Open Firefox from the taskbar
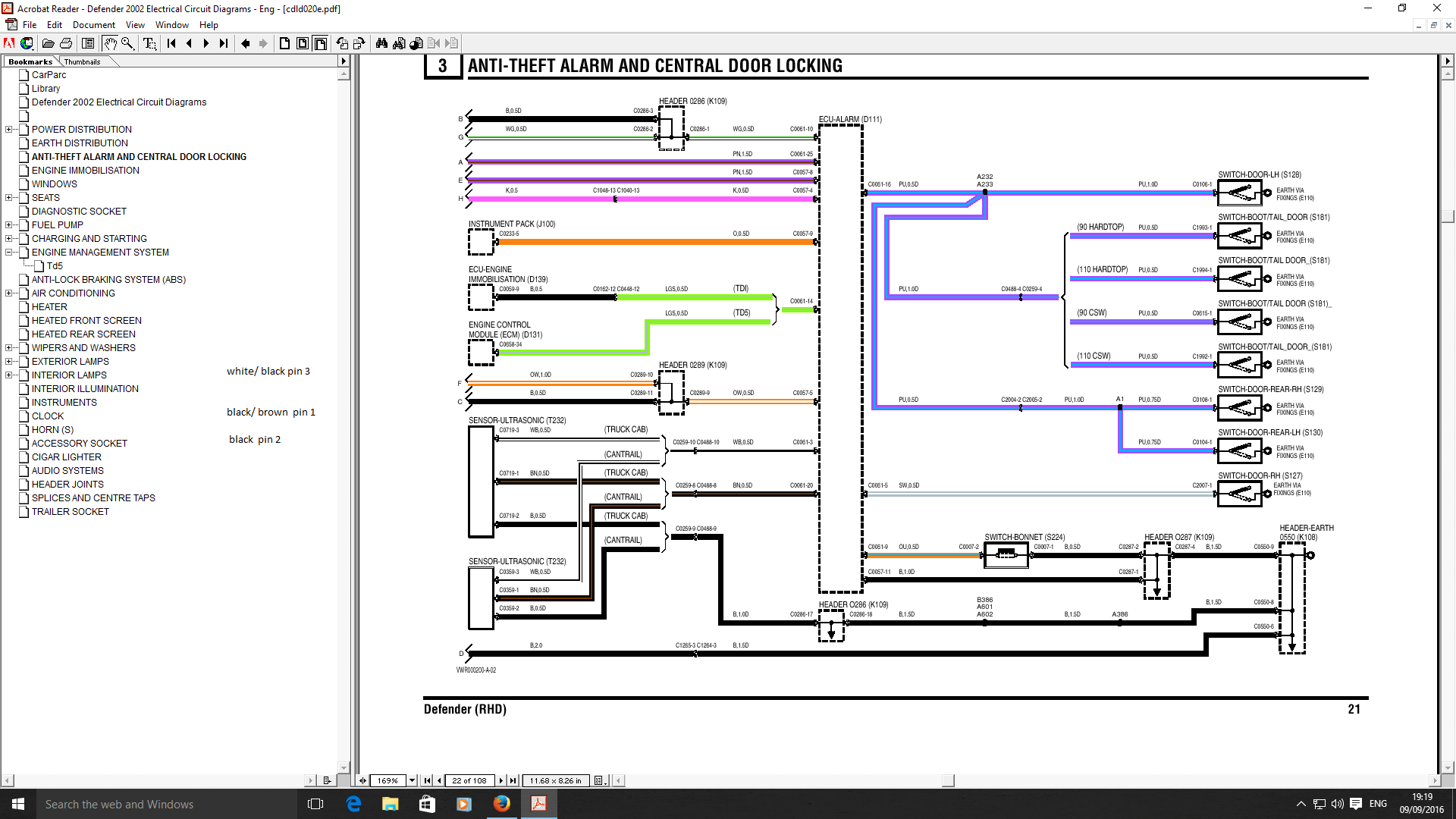 click(501, 804)
